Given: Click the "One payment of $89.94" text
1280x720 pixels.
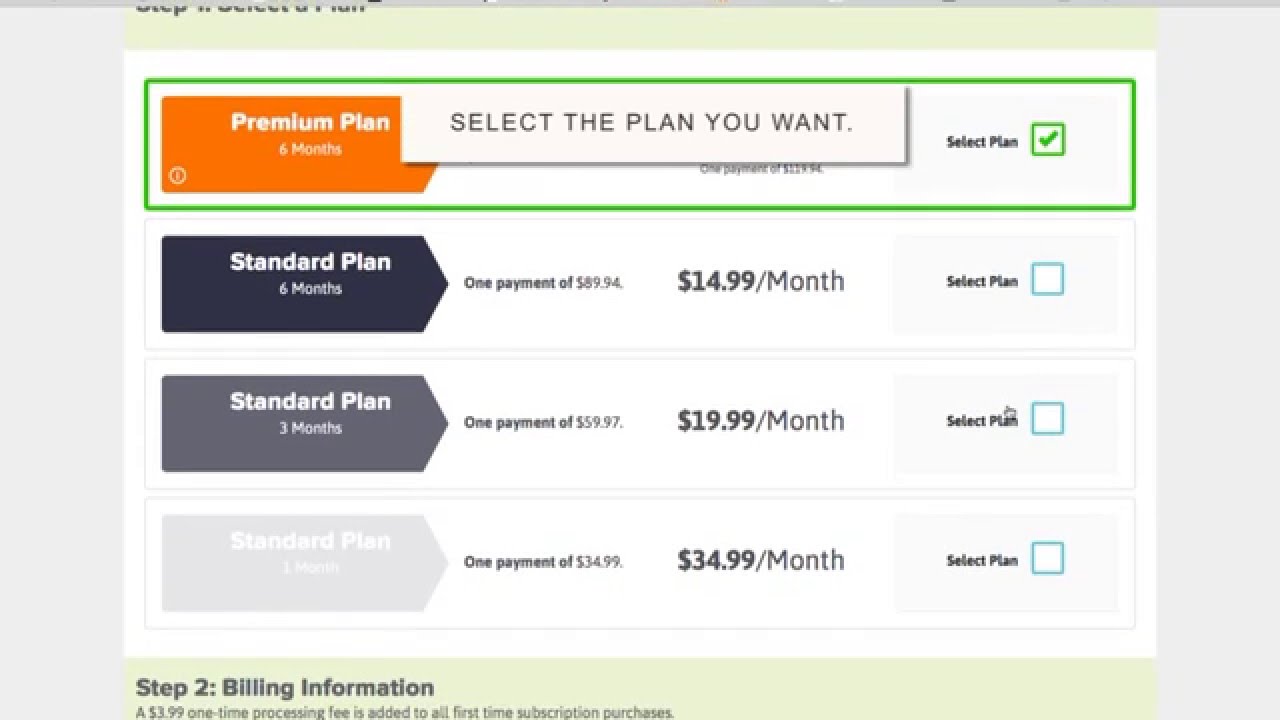Looking at the screenshot, I should tap(543, 283).
